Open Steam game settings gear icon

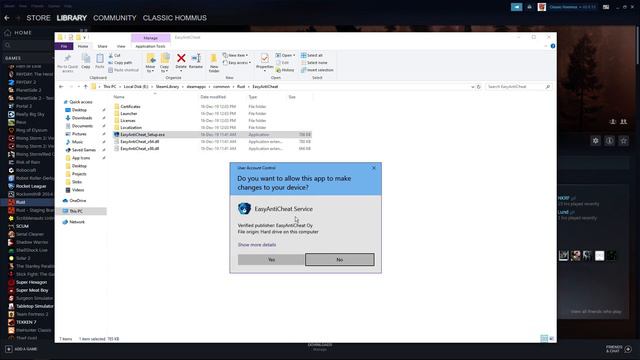[x=596, y=141]
